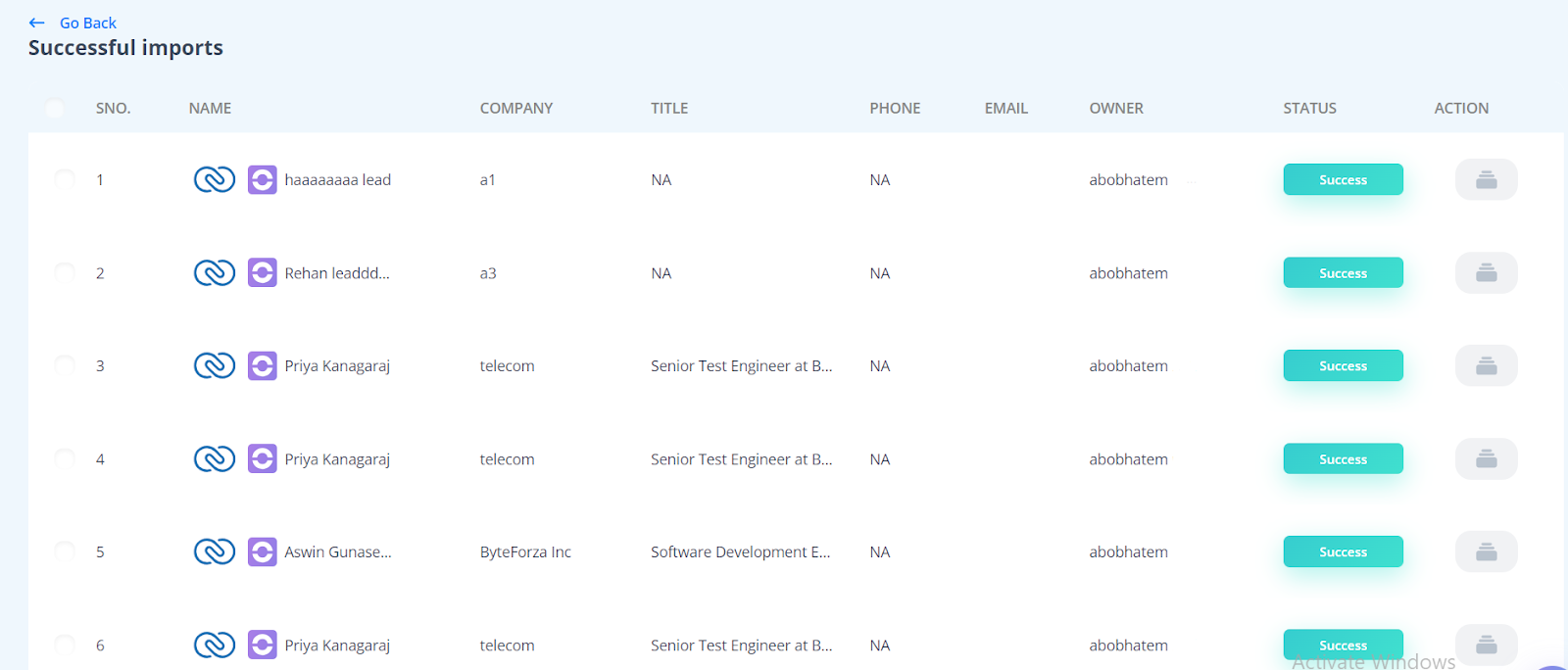The image size is (1568, 670).
Task: Click the purple sync icon in row 4
Action: click(x=262, y=458)
